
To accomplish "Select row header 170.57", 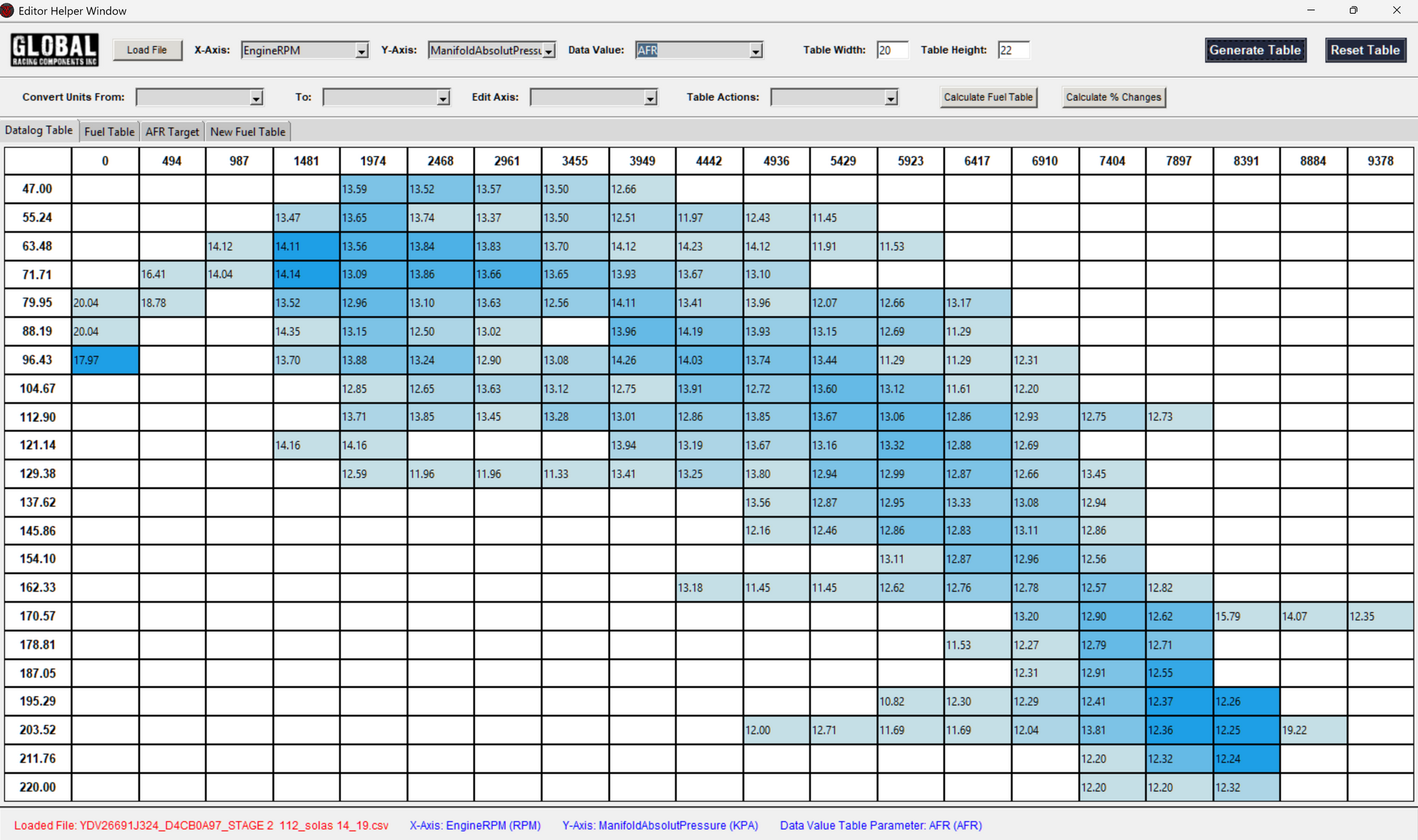I will pos(37,616).
